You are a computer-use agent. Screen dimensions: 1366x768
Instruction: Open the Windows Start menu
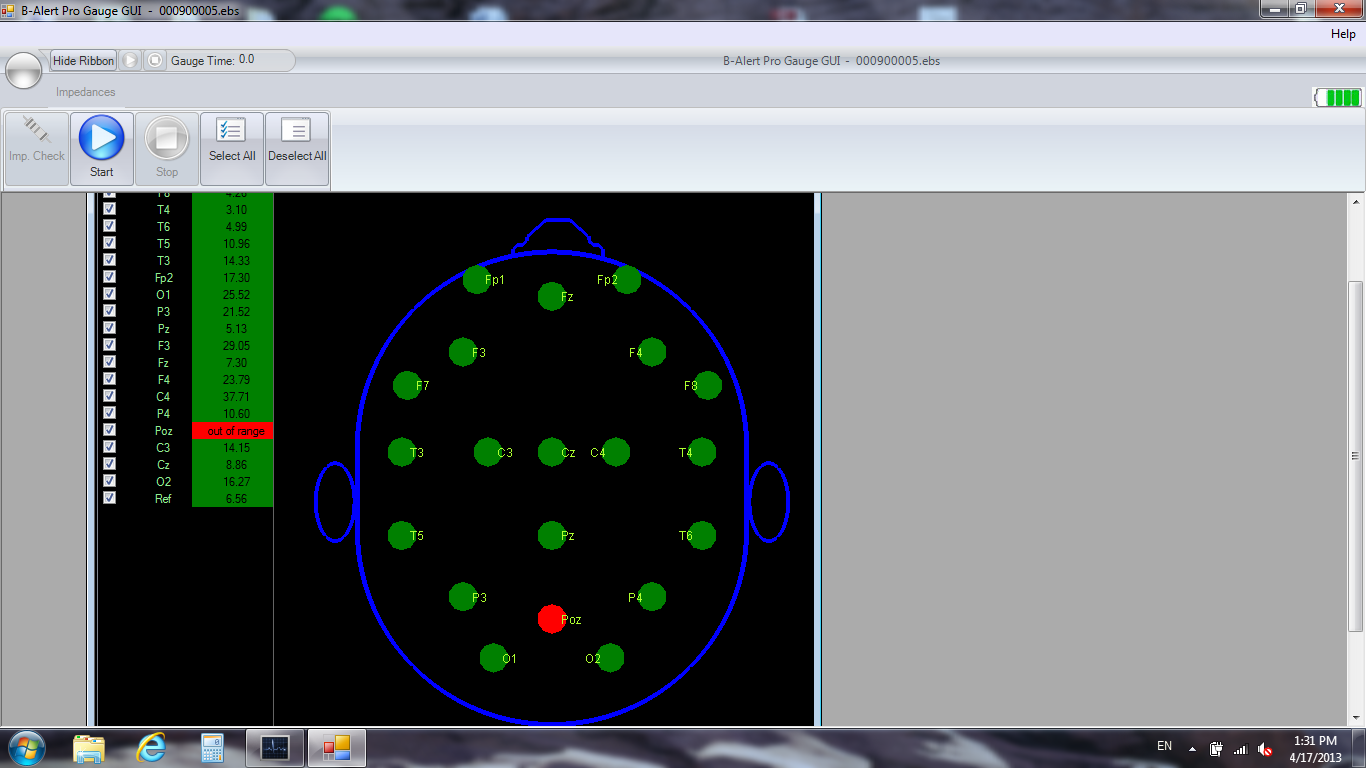(x=26, y=747)
